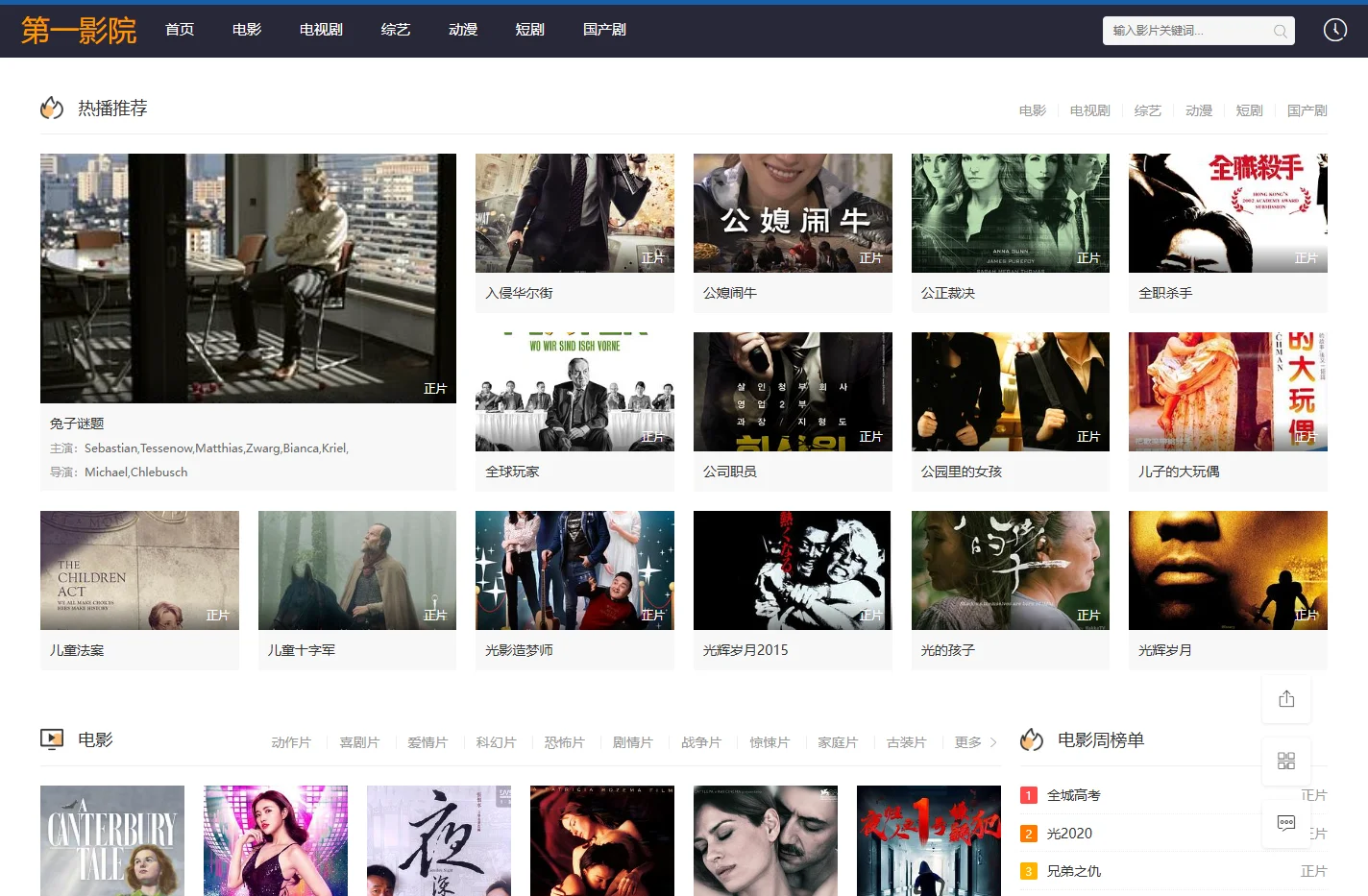Open 公园里的女孩 poster
The height and width of the screenshot is (896, 1368).
1011,392
